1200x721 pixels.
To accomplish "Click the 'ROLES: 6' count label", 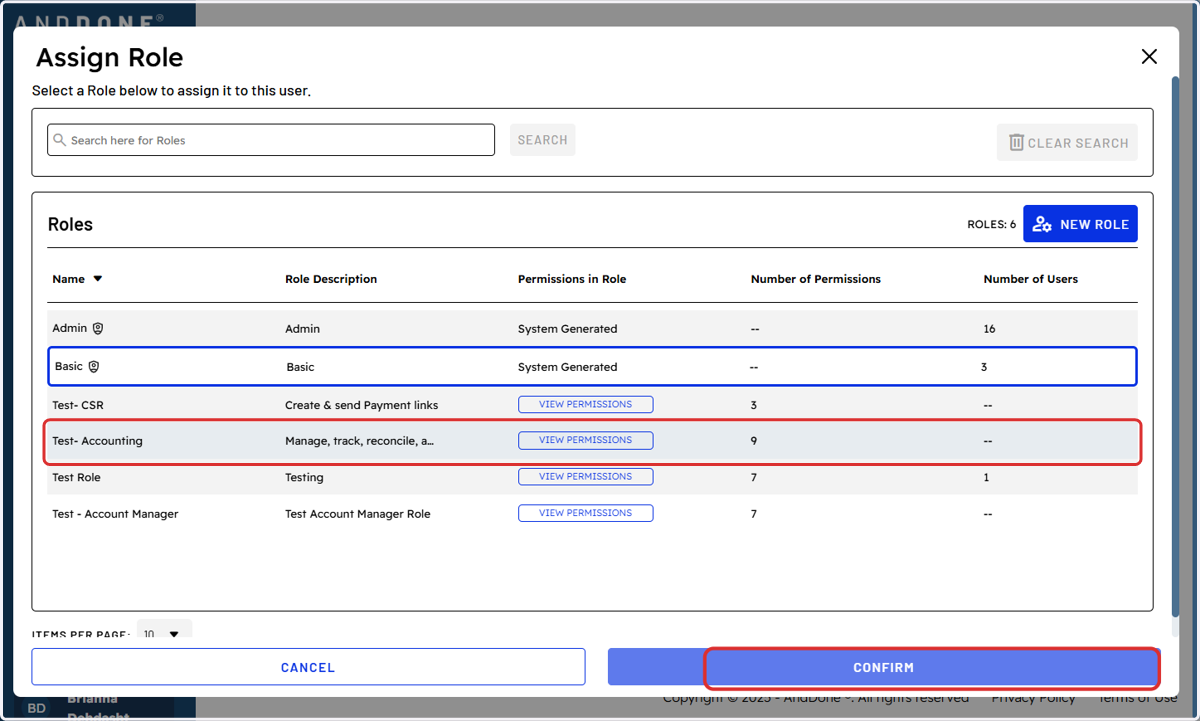I will coord(991,224).
